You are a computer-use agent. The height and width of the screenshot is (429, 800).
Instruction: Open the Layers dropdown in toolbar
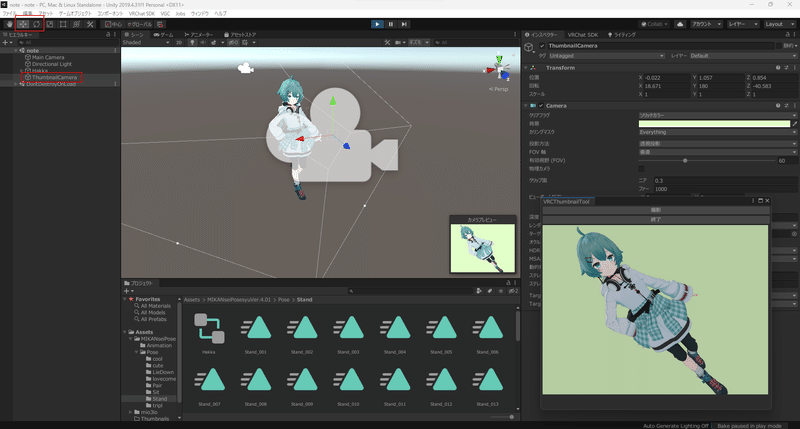pyautogui.click(x=743, y=24)
